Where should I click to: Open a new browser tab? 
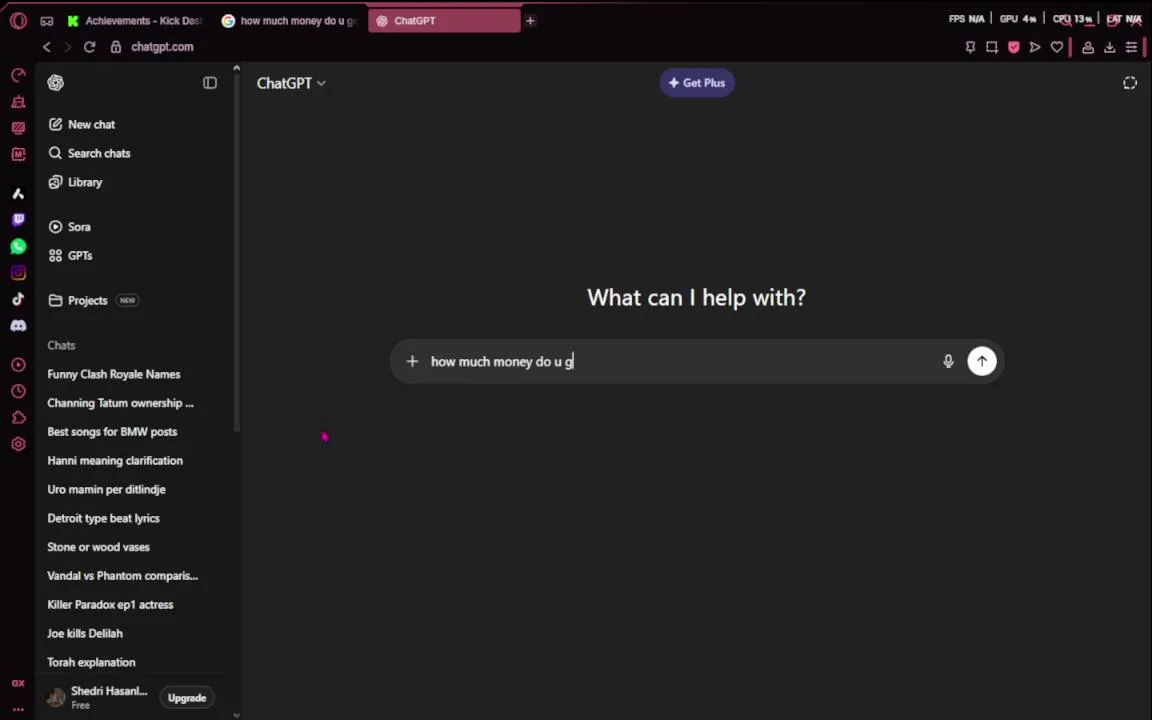coord(530,21)
